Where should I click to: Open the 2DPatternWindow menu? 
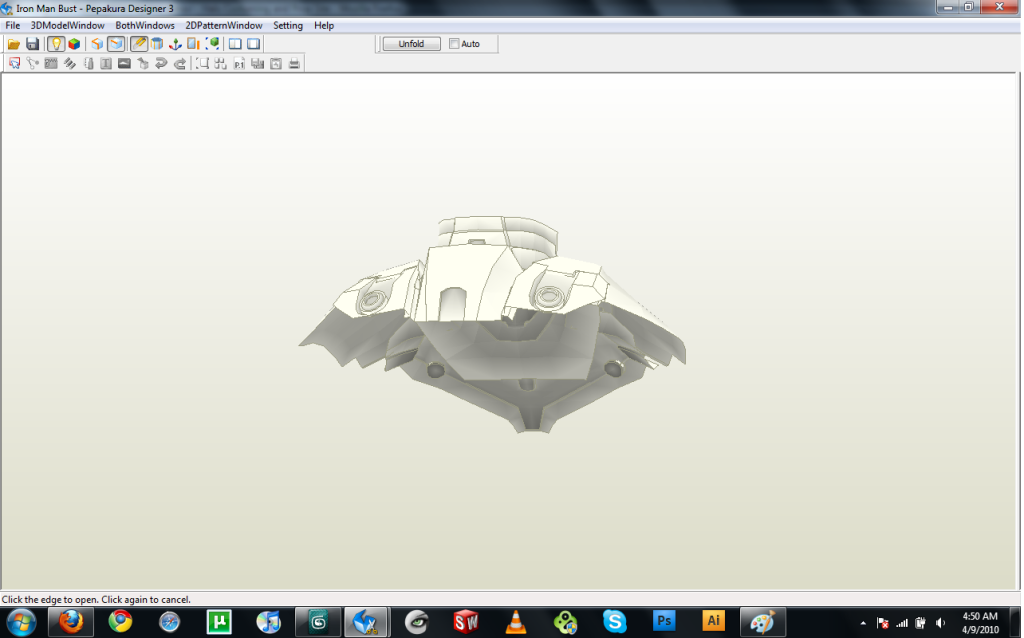(224, 25)
